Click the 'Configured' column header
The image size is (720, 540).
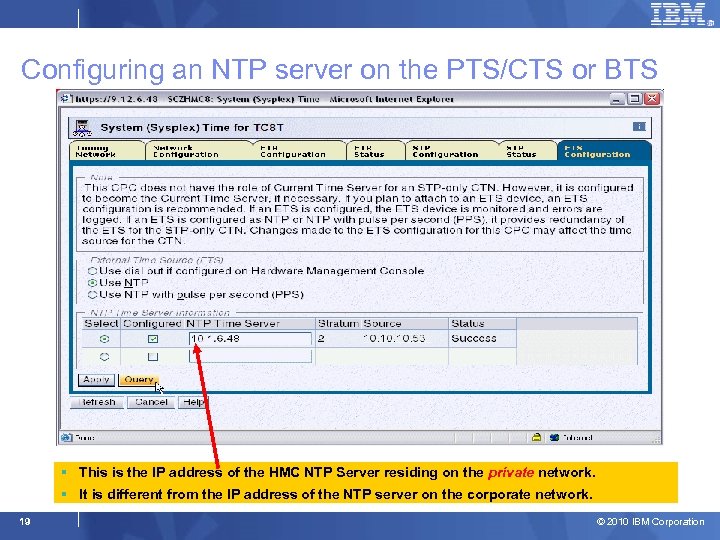click(152, 324)
